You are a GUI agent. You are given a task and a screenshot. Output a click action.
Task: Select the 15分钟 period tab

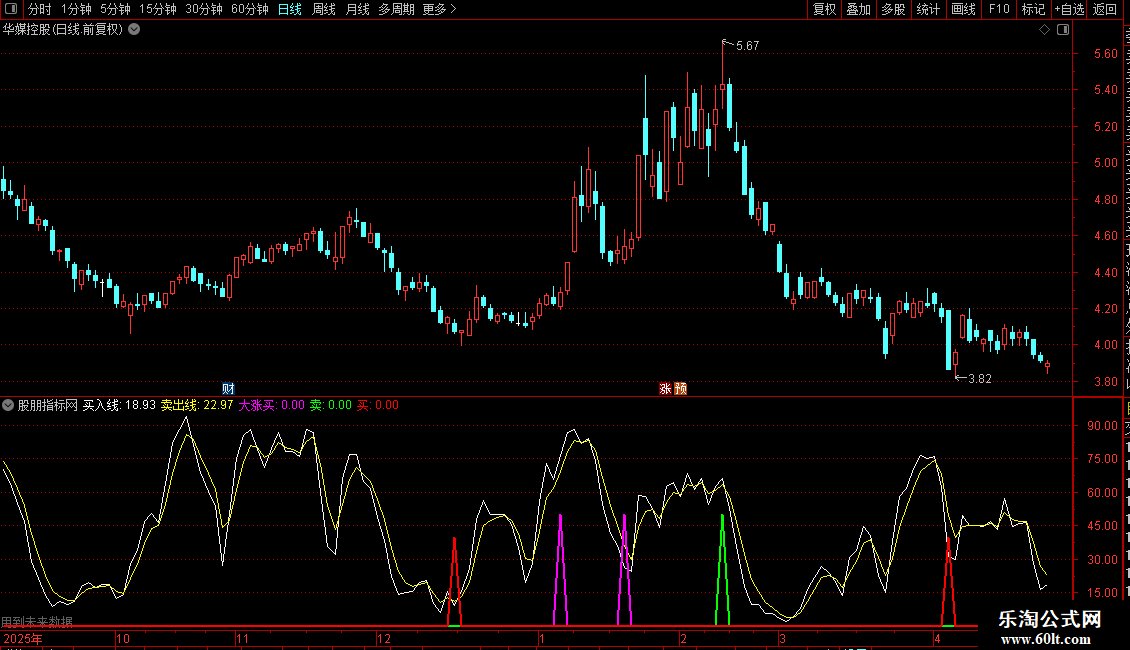point(158,9)
